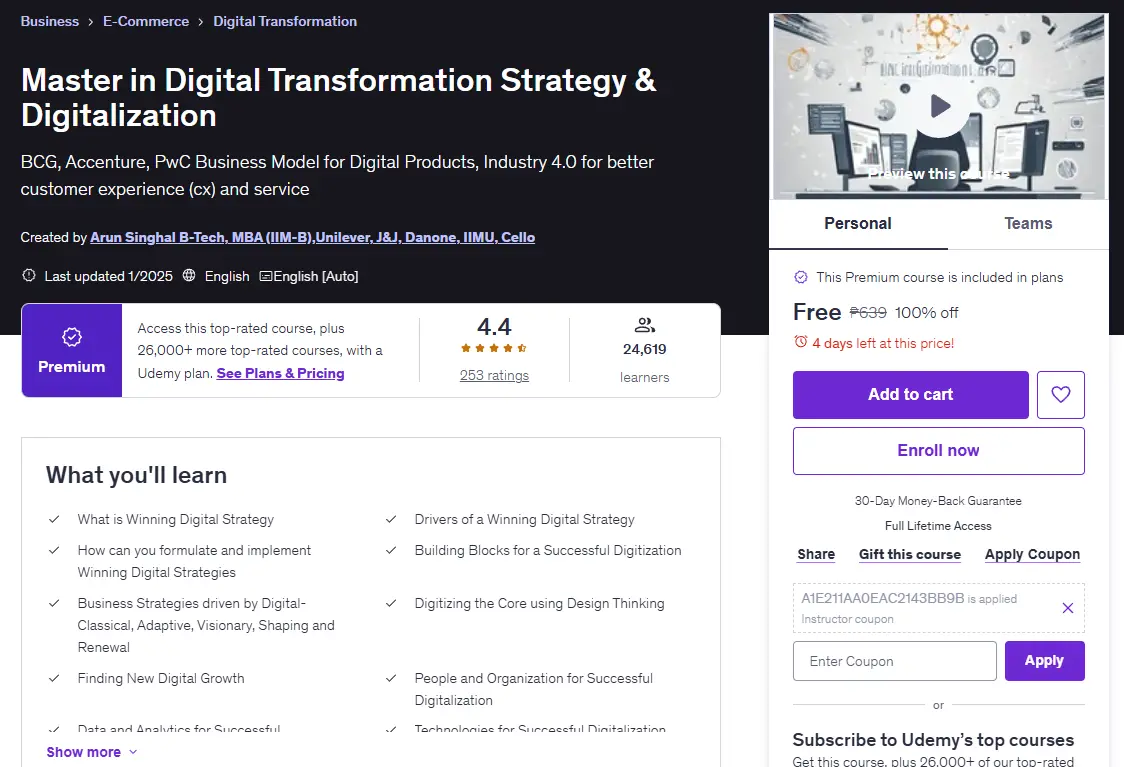
Task: Click the globe language icon
Action: click(x=189, y=275)
